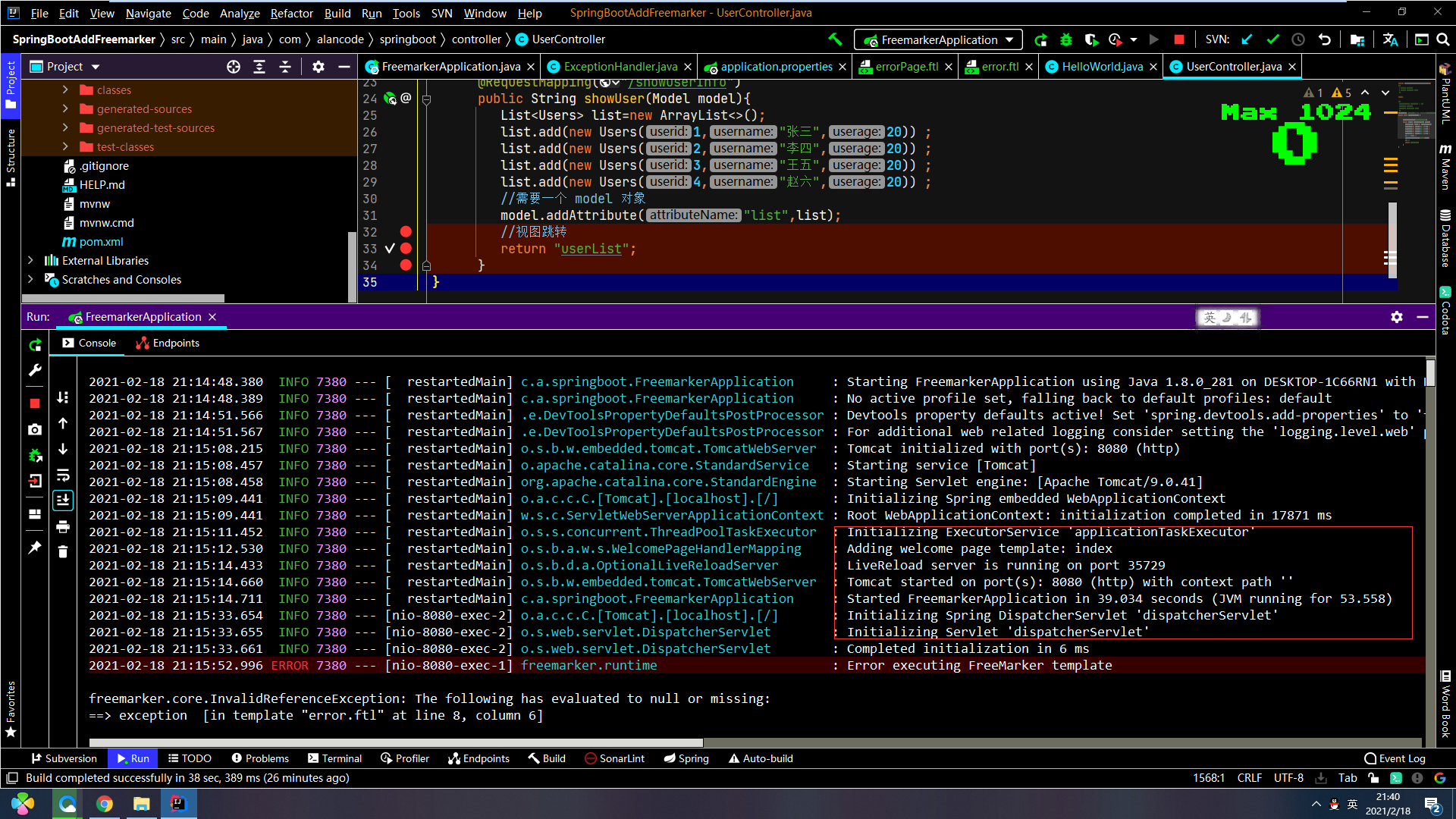Click the UTF-8 encoding in status bar
This screenshot has width=1456, height=819.
click(1288, 778)
